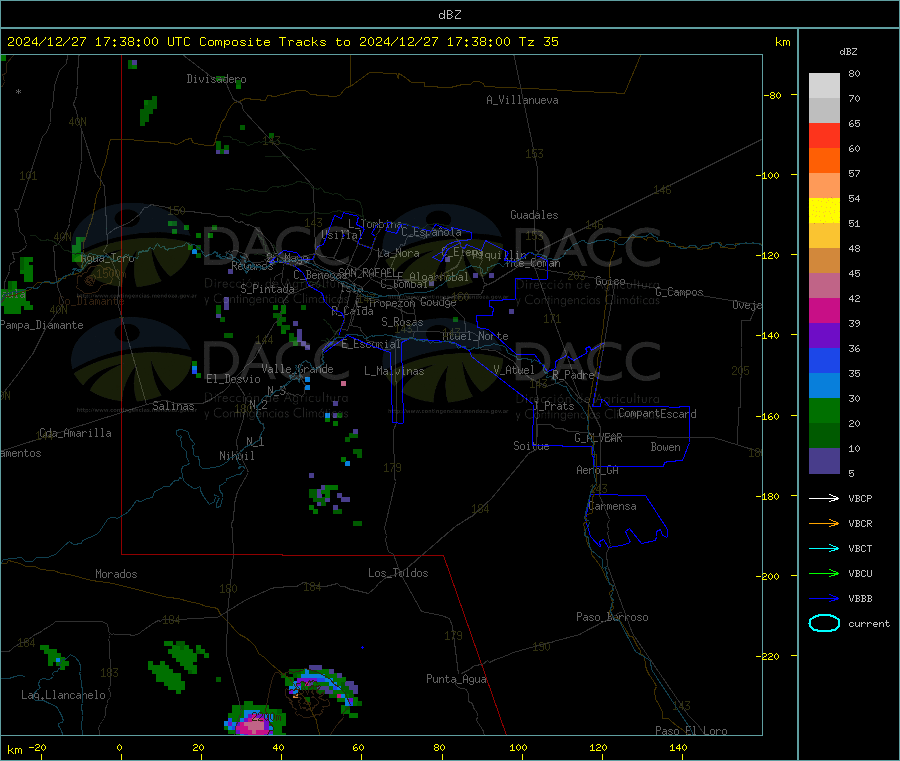Click the green VBCU arrow in legend
Viewport: 900px width, 761px height.
pyautogui.click(x=824, y=573)
